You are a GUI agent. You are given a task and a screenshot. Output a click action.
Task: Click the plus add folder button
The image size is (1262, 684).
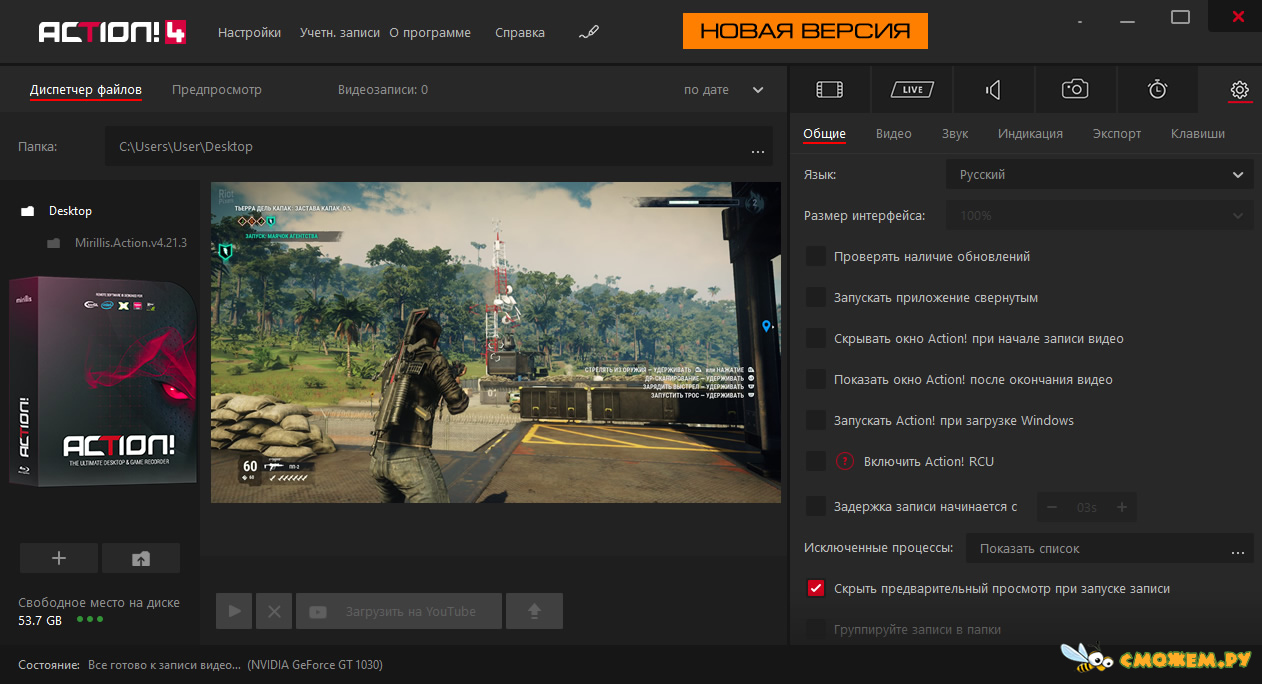[x=59, y=558]
